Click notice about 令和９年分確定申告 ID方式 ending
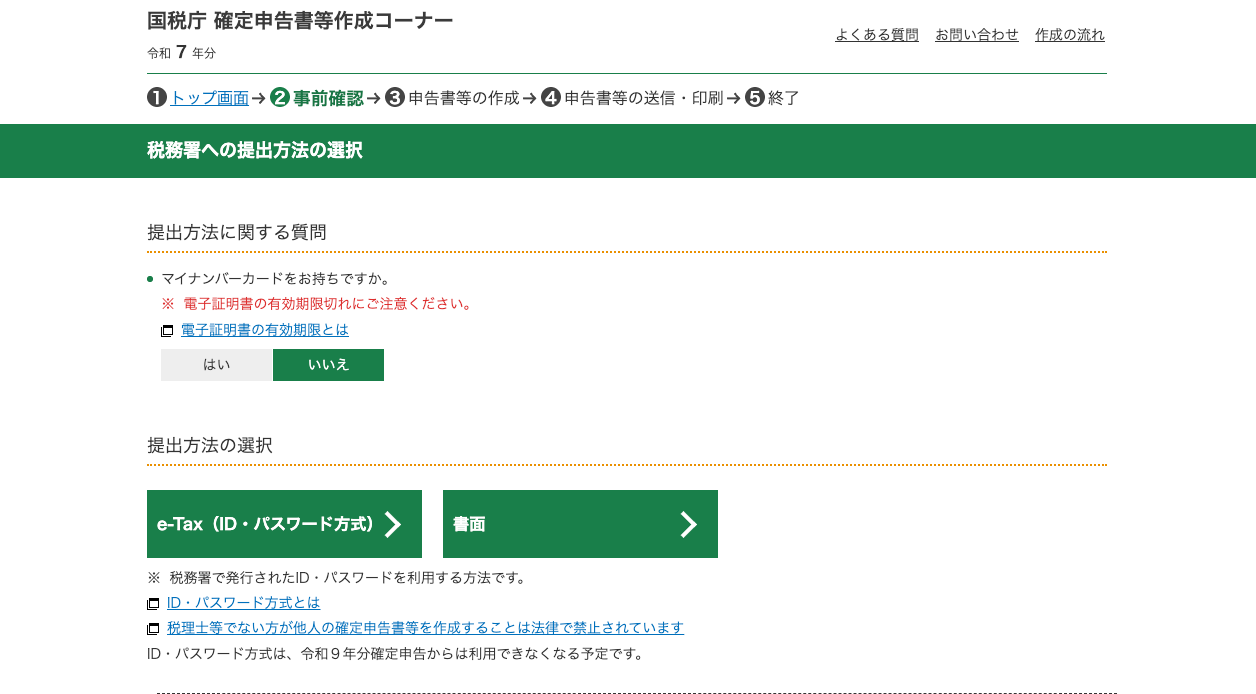 pos(398,654)
